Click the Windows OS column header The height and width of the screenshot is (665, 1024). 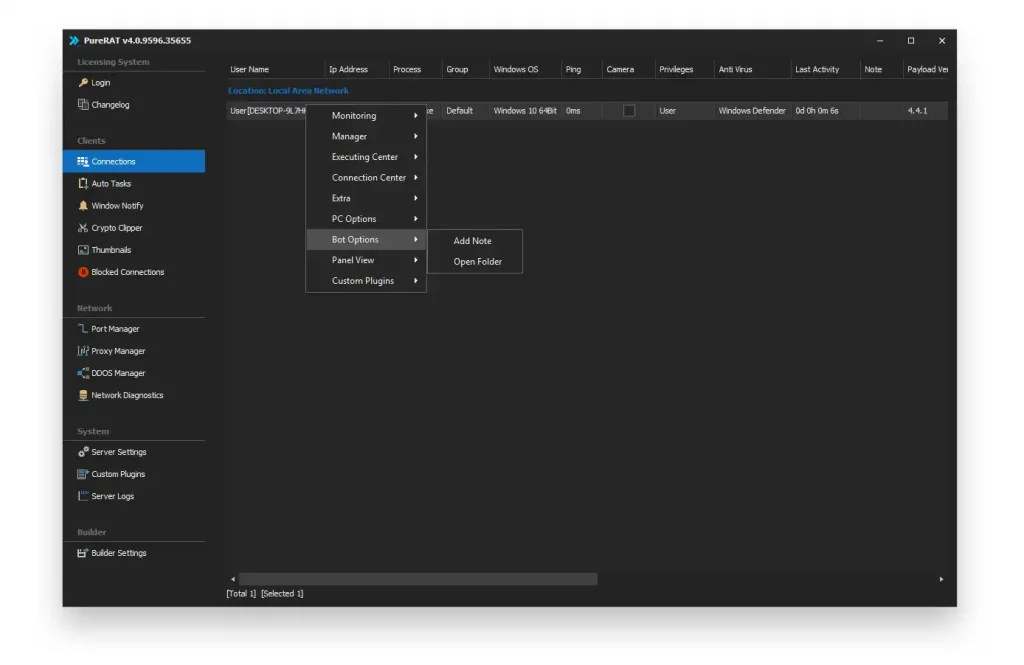coord(516,70)
